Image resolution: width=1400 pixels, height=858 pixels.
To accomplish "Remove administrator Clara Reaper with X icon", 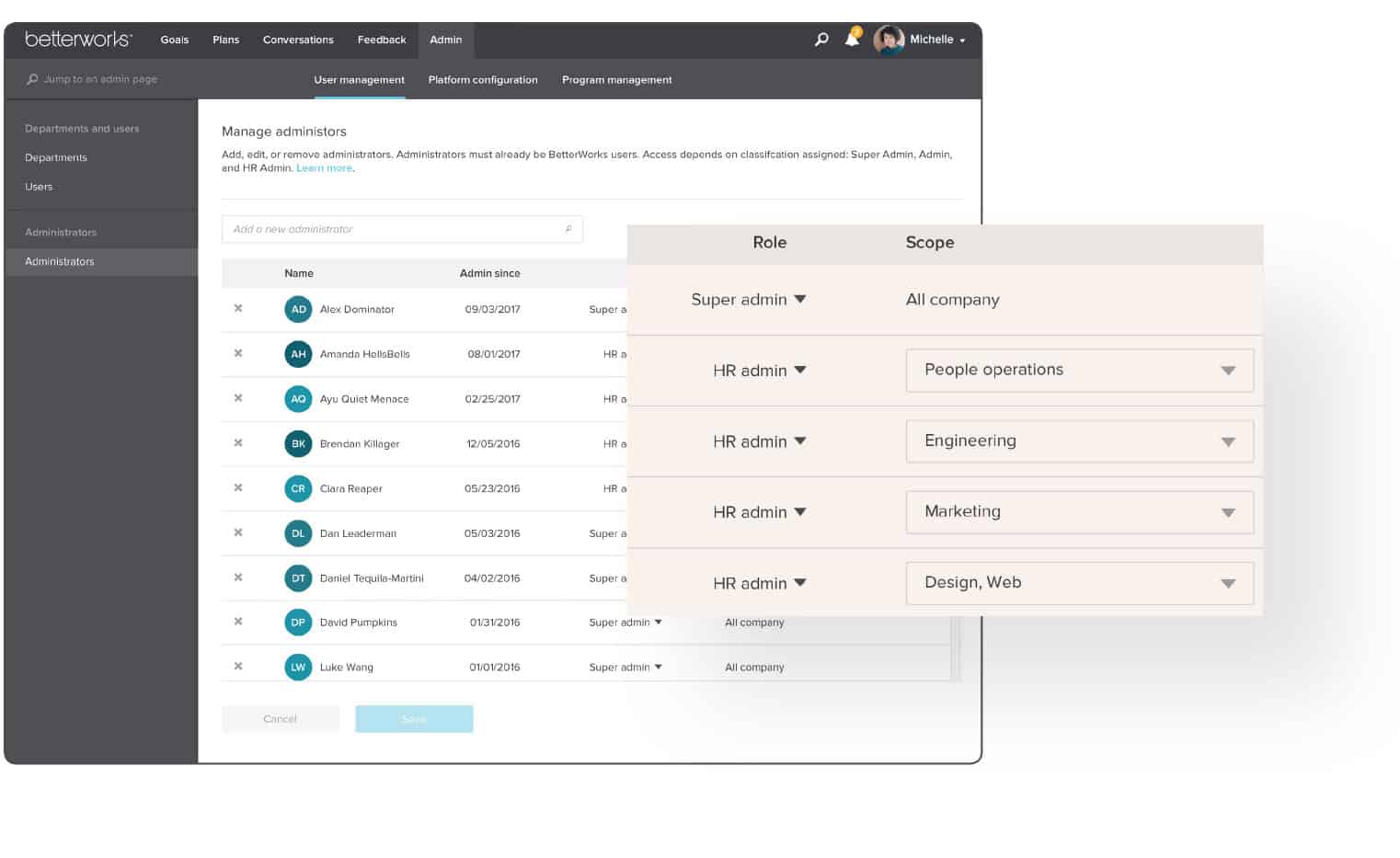I will point(238,487).
